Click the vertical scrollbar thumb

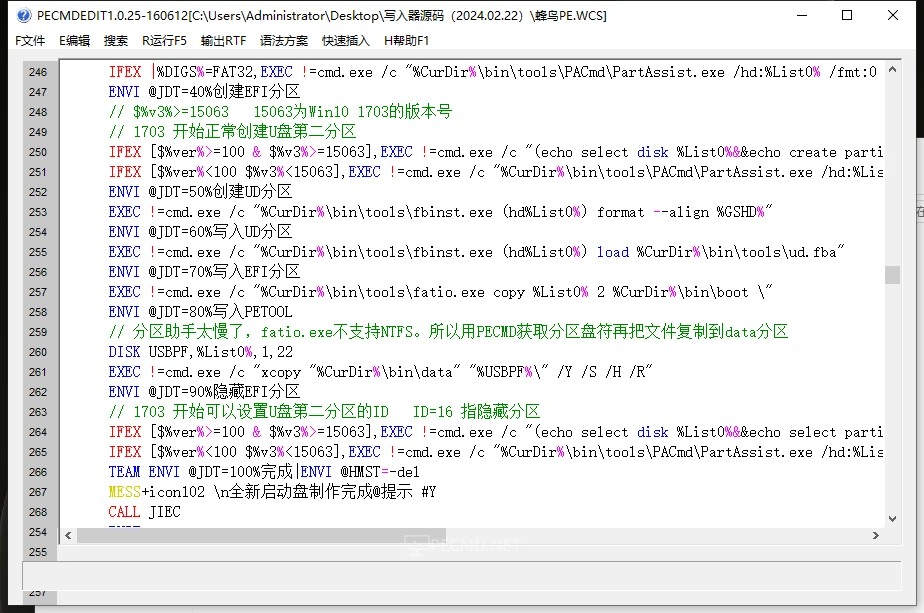pos(893,275)
